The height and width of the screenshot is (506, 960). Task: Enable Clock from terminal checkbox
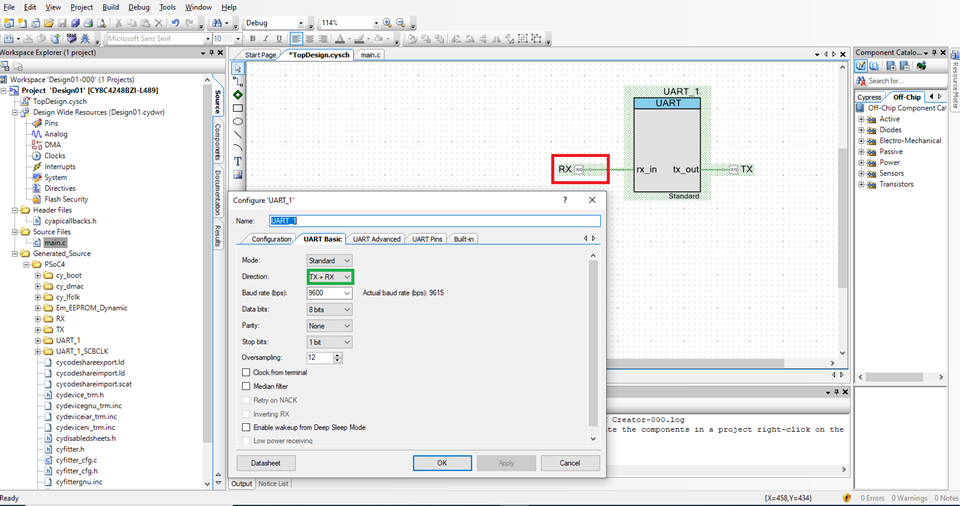(246, 372)
